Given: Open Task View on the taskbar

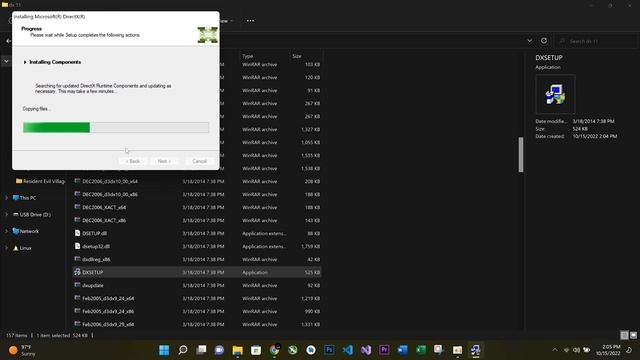Looking at the screenshot, I should coord(201,350).
